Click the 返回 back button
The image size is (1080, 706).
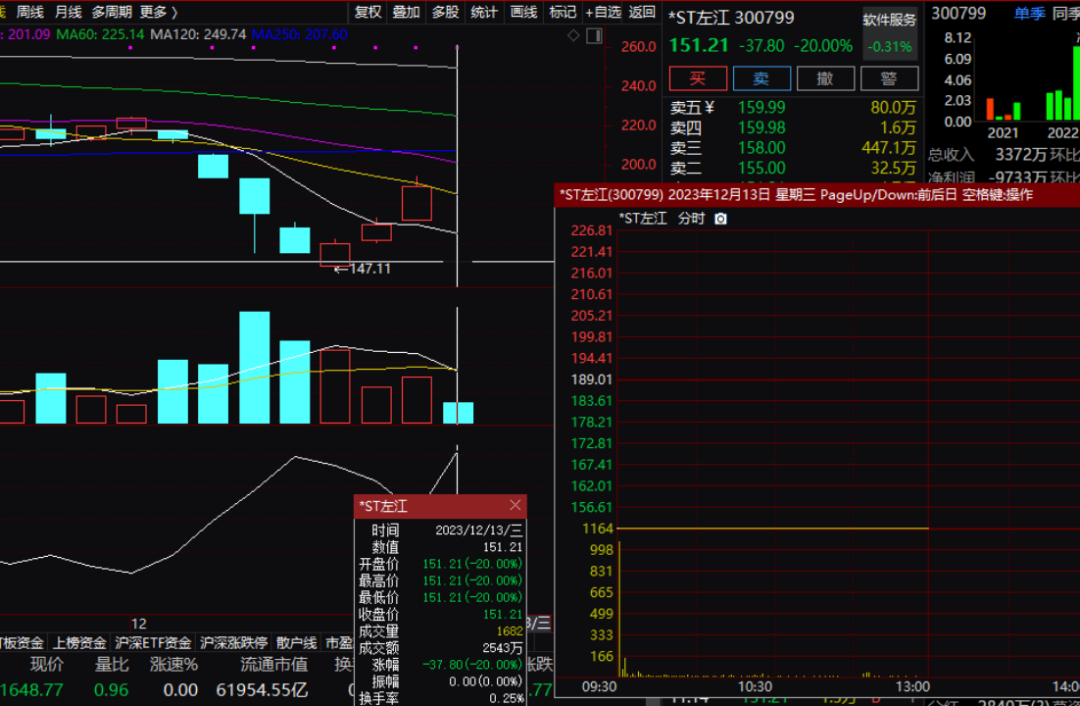tap(642, 12)
